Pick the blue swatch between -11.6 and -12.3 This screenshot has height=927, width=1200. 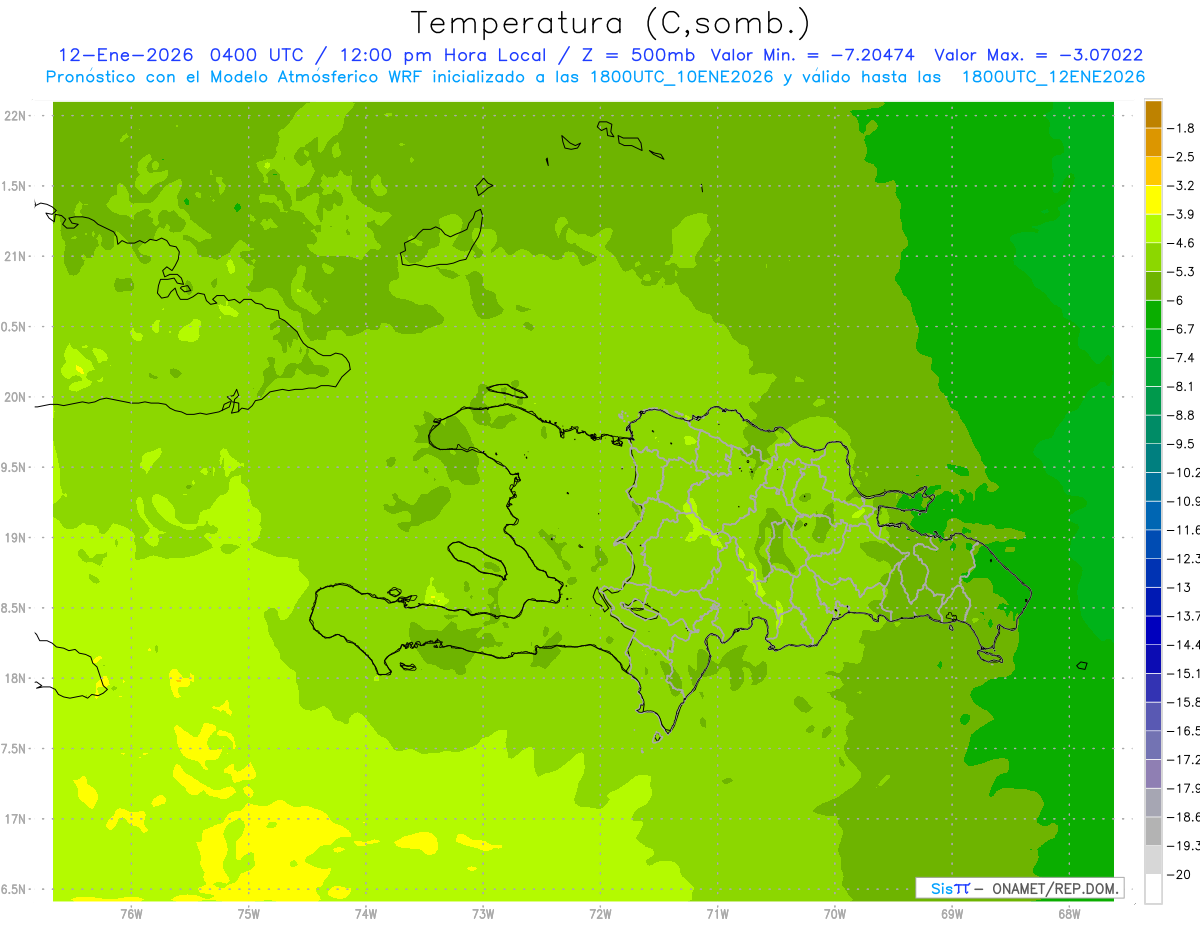[1153, 543]
